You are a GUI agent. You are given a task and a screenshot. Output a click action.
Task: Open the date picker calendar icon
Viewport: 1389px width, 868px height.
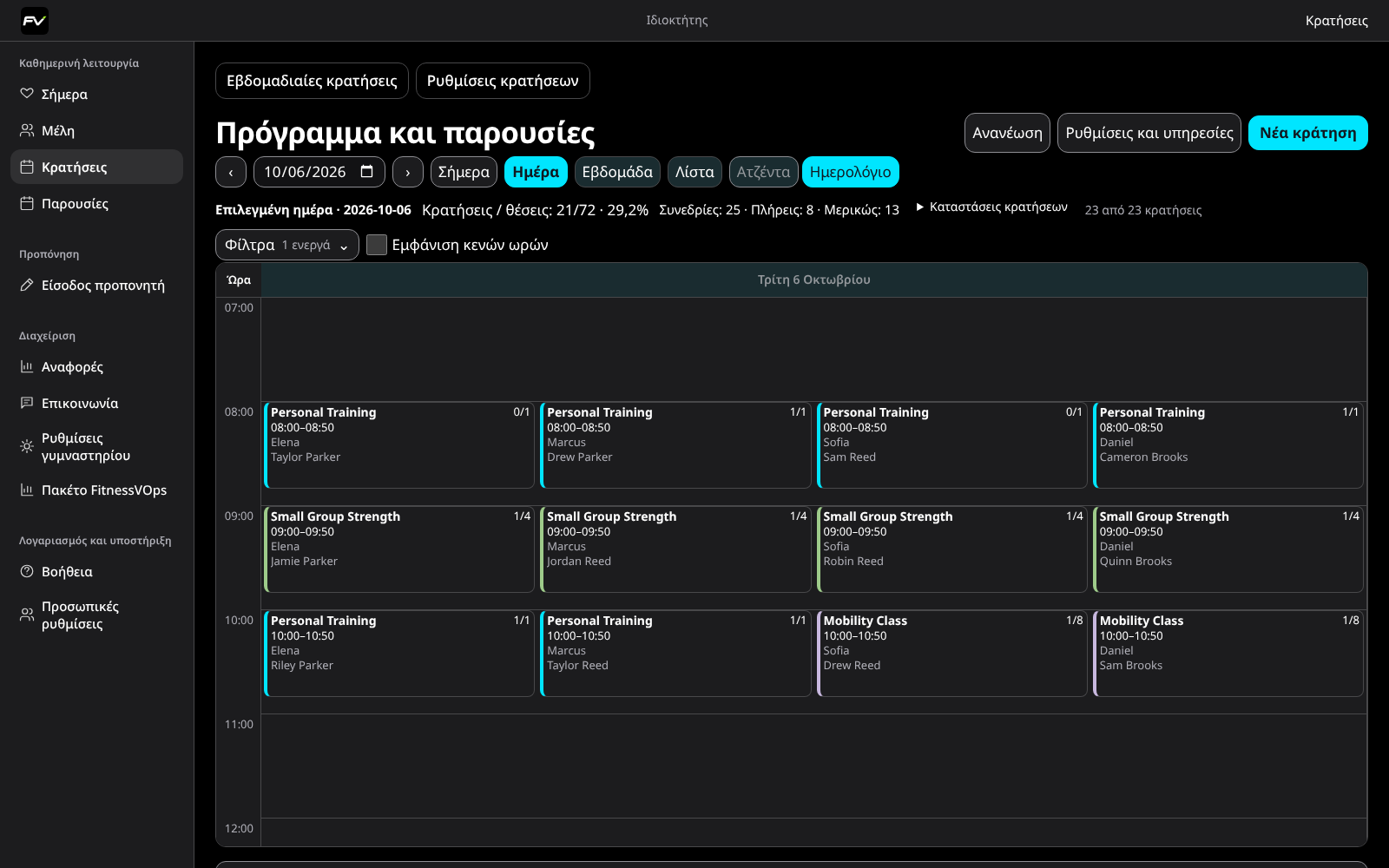pos(367,171)
